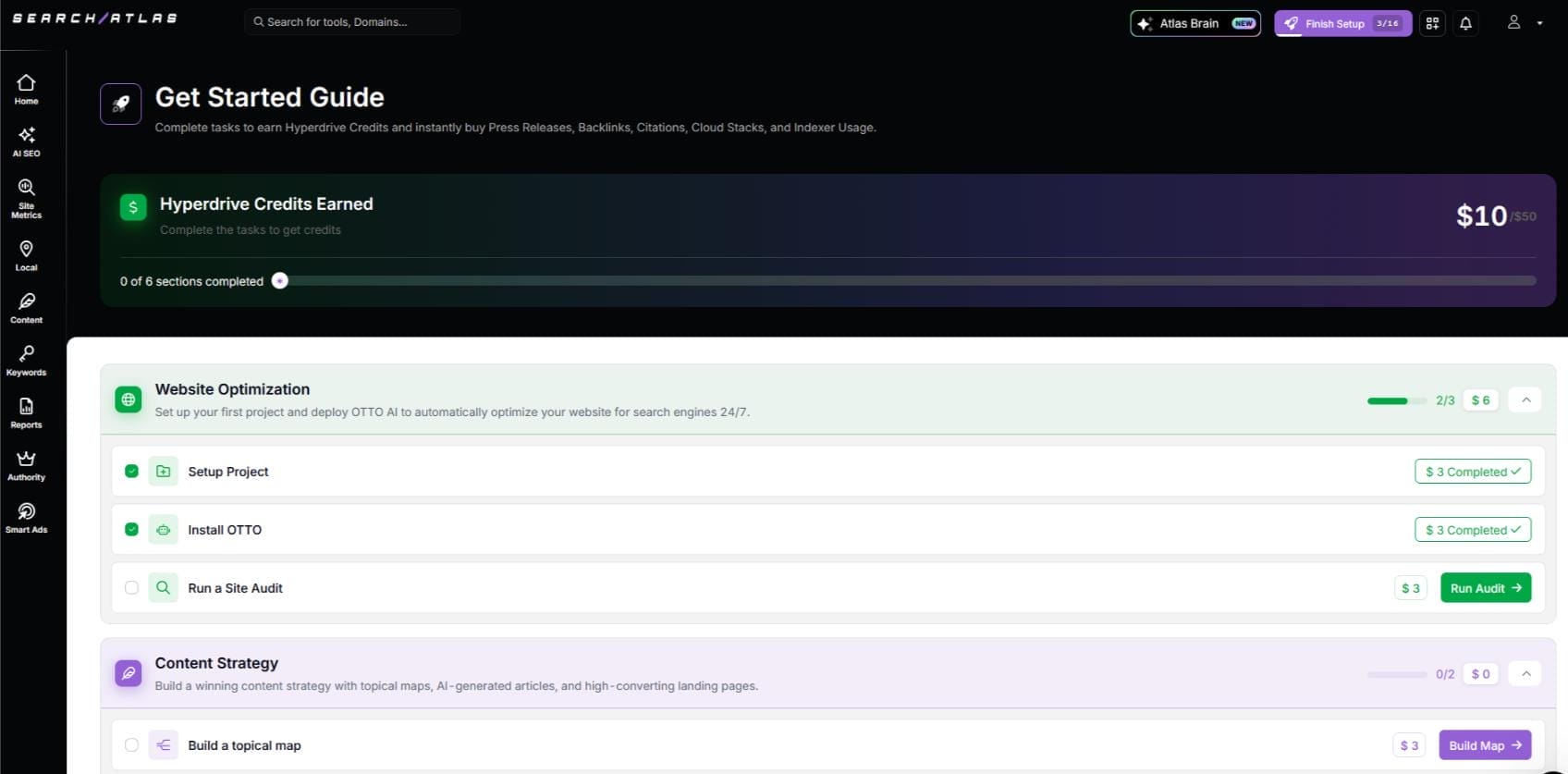Click the Run a Site Audit magnifier icon

[x=164, y=587]
